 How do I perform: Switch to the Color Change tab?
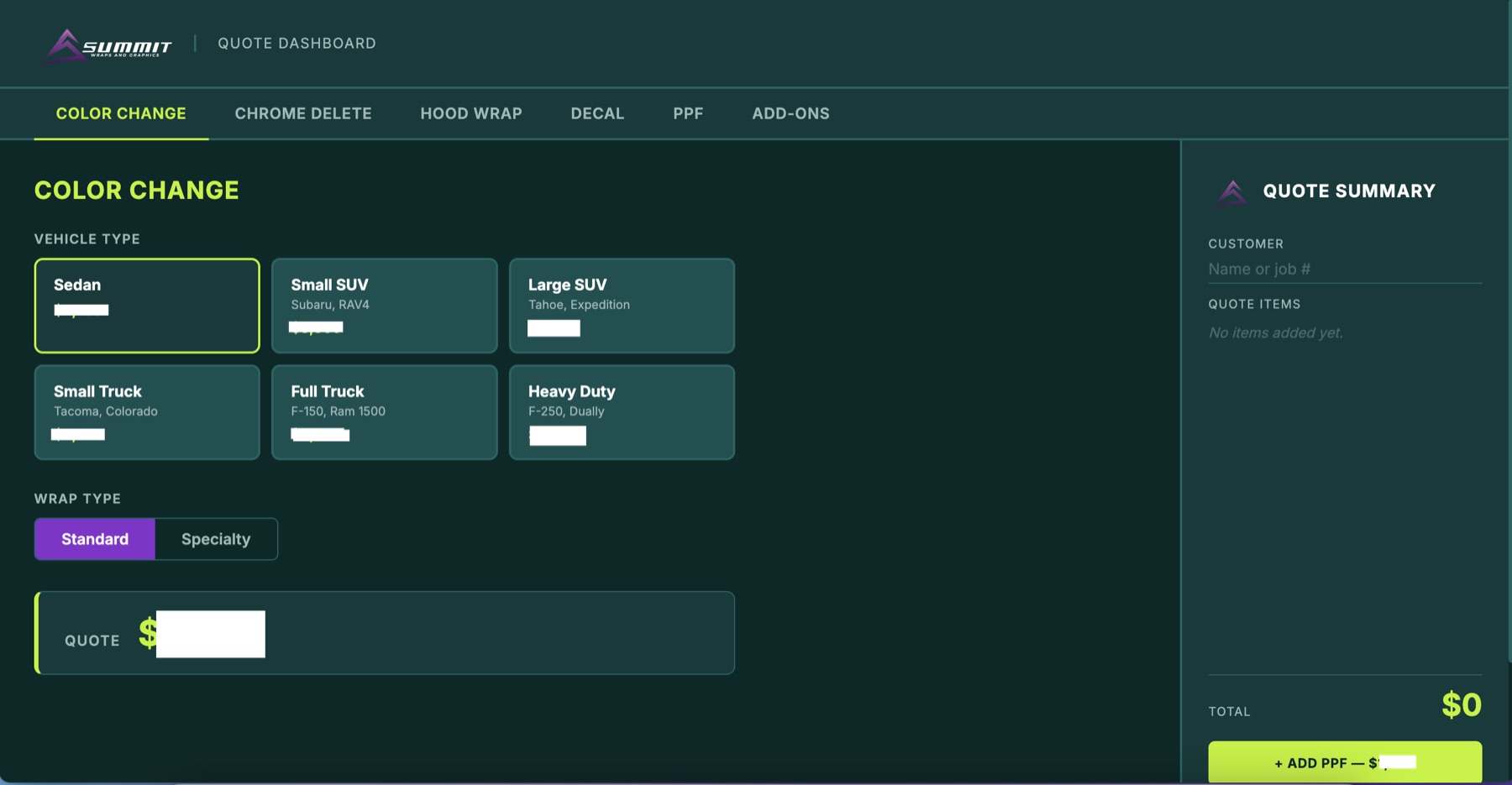click(121, 113)
